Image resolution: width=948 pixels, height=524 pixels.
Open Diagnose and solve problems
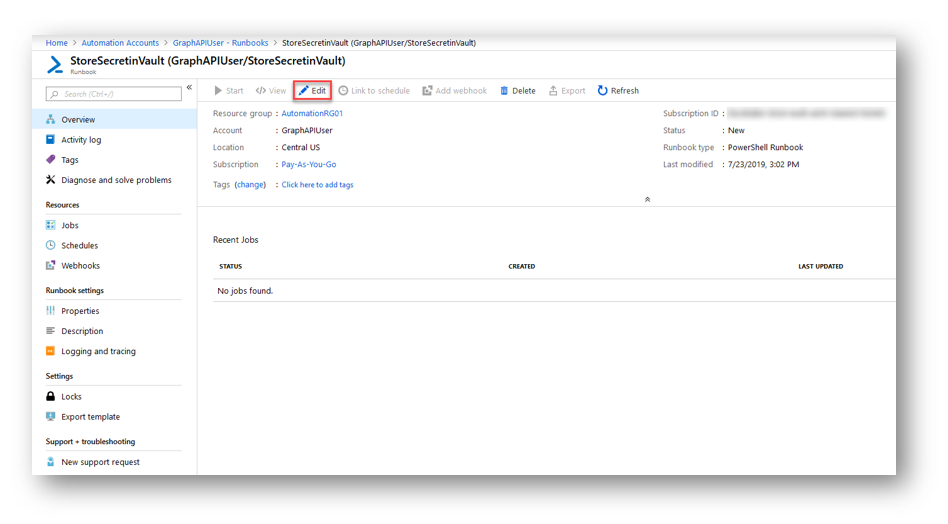click(x=114, y=180)
